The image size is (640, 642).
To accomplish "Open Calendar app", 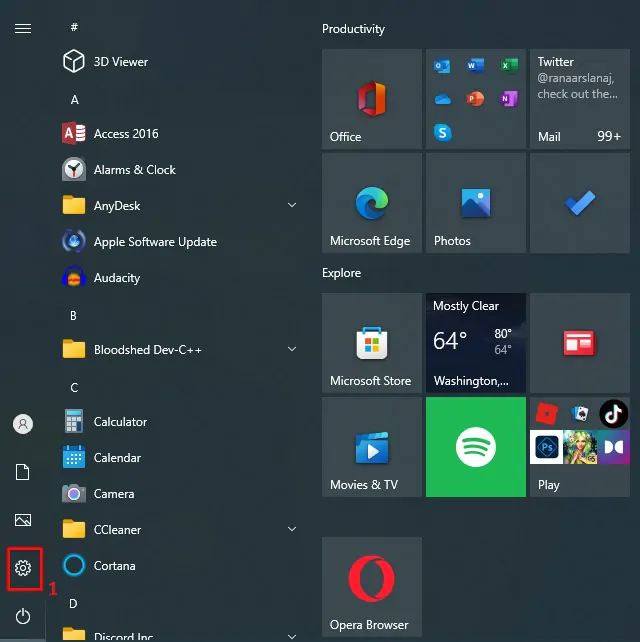I will [x=179, y=458].
